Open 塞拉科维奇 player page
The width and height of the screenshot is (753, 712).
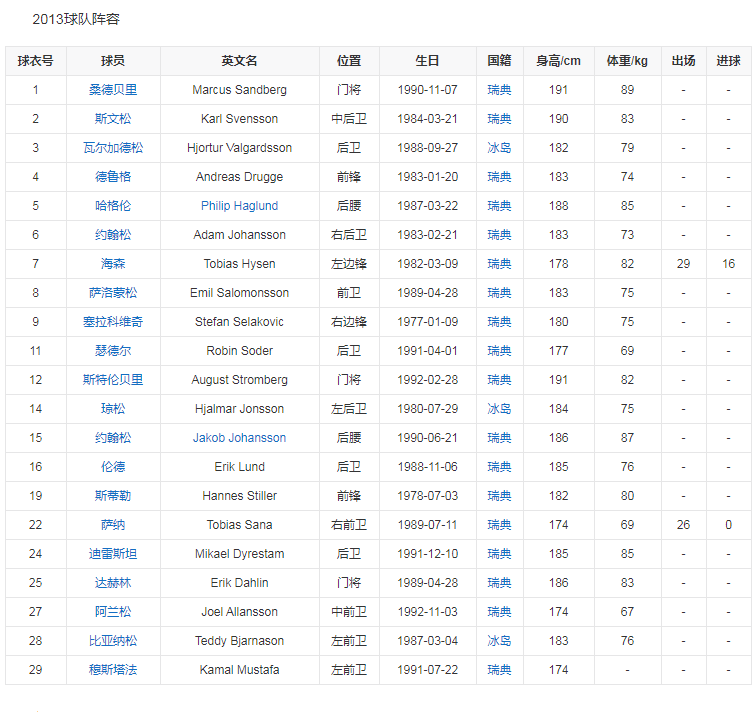tap(113, 322)
